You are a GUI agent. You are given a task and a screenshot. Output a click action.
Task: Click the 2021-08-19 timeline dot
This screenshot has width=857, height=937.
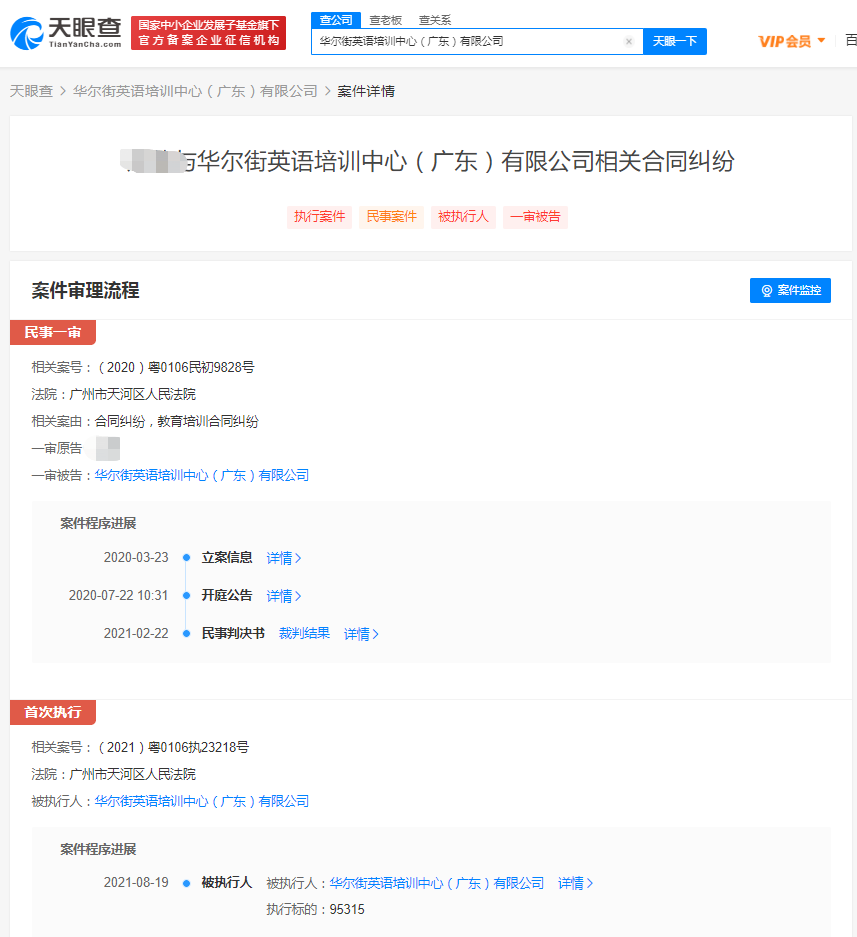click(186, 883)
